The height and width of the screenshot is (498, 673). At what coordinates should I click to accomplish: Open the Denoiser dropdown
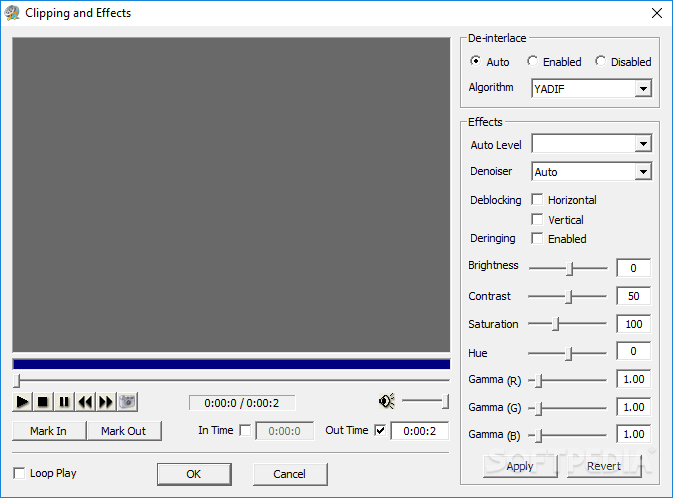(x=643, y=172)
